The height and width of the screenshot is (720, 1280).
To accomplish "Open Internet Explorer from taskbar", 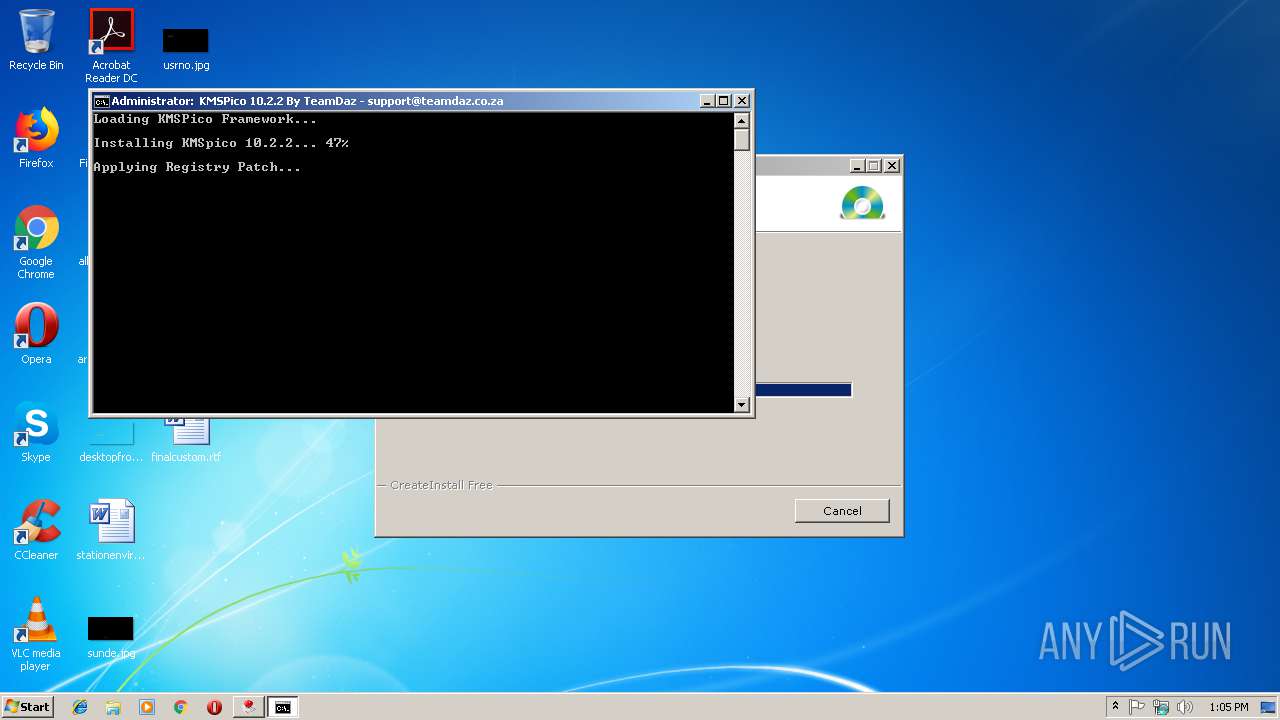I will click(x=80, y=707).
